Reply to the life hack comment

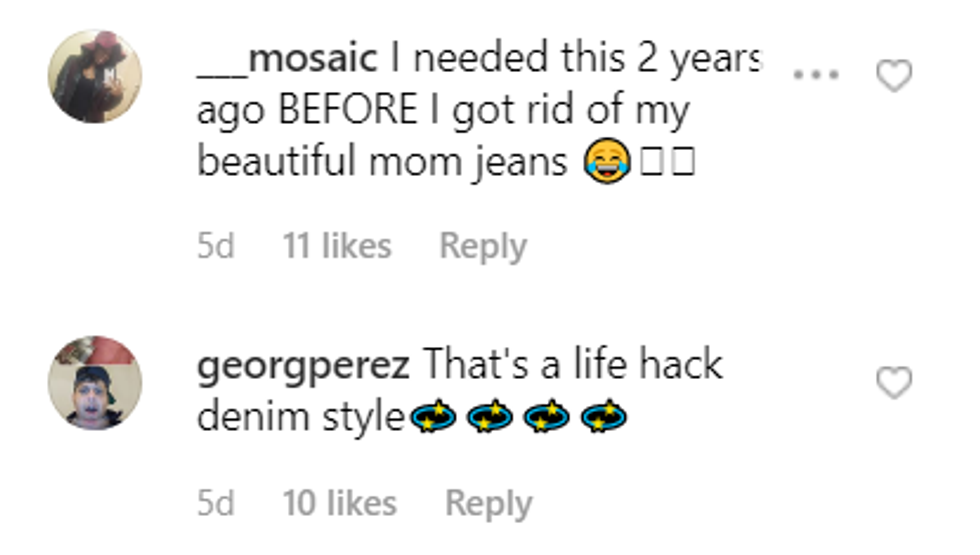[488, 503]
